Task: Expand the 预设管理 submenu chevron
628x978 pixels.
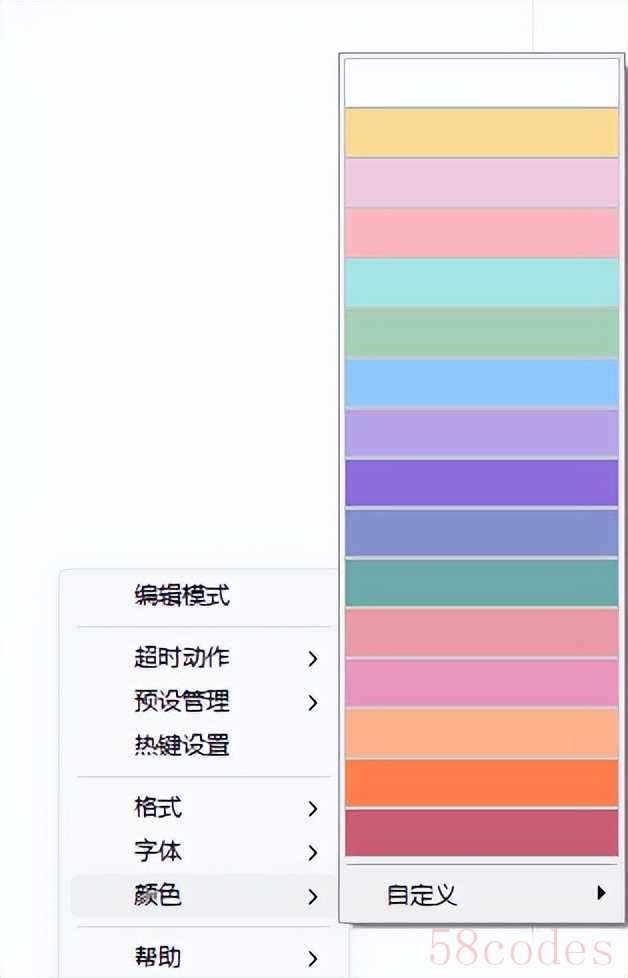Action: point(313,702)
